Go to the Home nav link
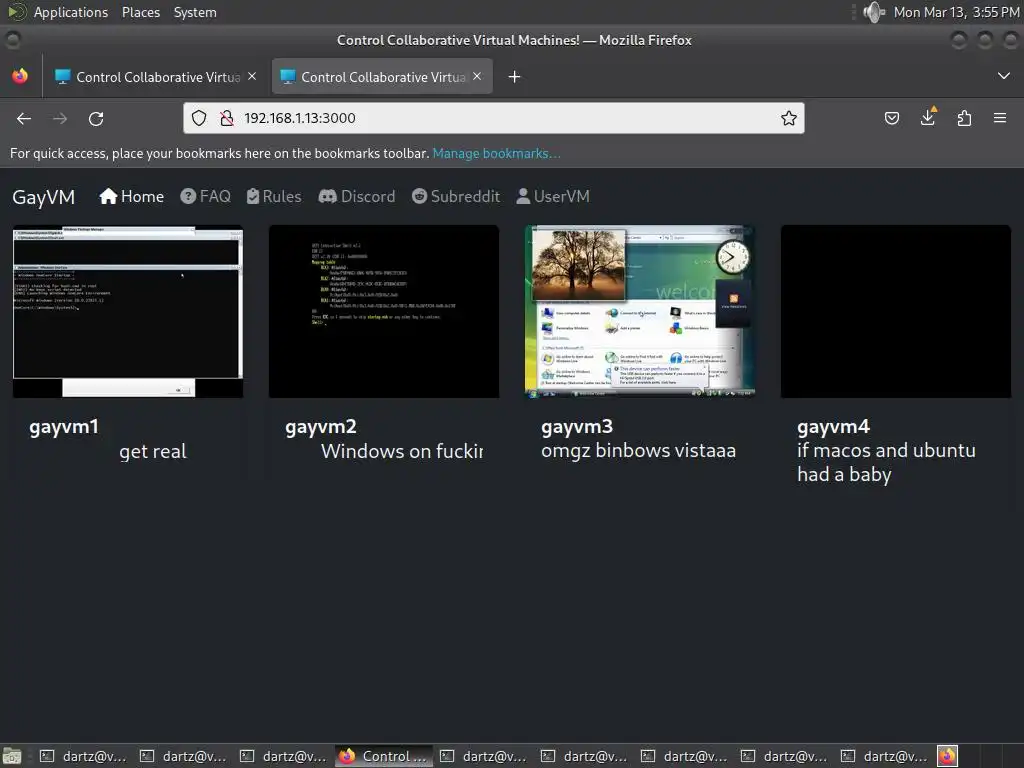1024x768 pixels. point(131,197)
